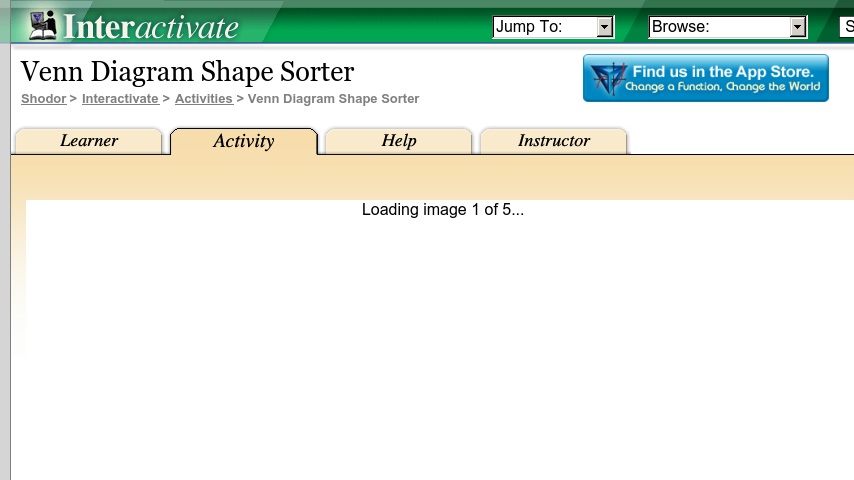Click the Shodor emblem in App Store banner

point(606,78)
